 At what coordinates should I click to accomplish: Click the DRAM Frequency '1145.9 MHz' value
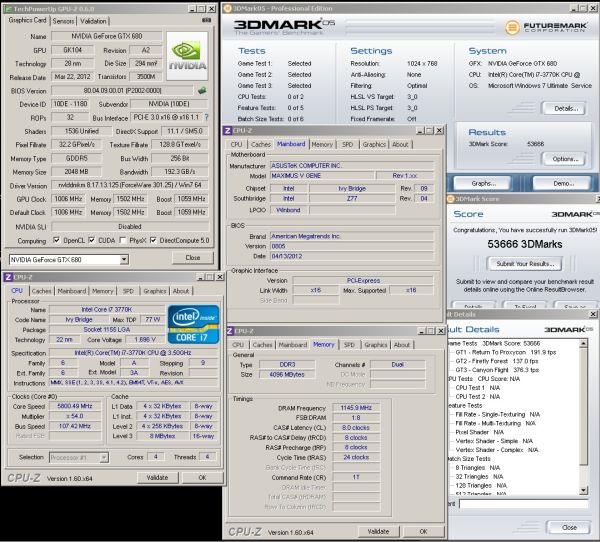tap(356, 408)
